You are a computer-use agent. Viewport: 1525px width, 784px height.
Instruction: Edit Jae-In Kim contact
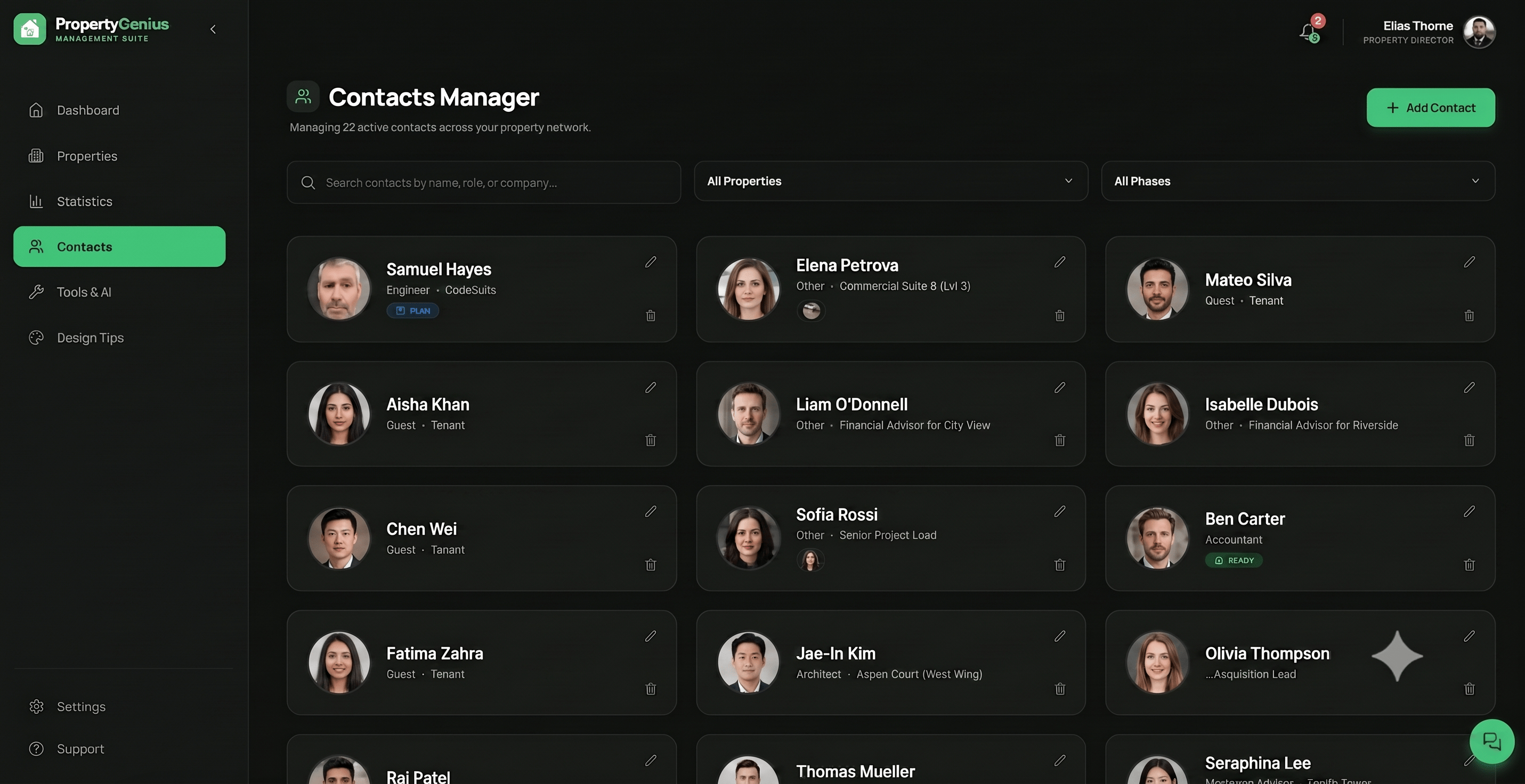pyautogui.click(x=1060, y=636)
